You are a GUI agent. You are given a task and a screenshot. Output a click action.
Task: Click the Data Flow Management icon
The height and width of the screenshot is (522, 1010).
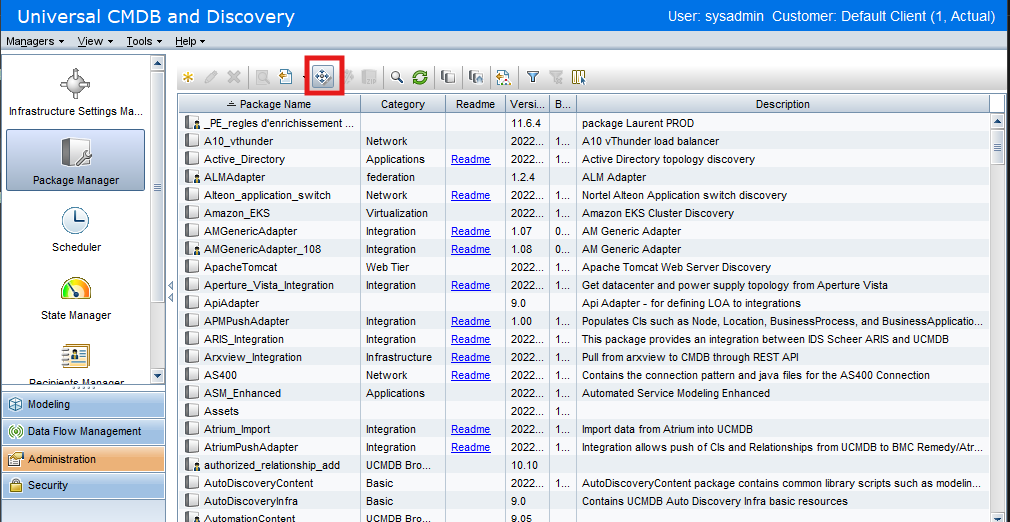tap(14, 432)
